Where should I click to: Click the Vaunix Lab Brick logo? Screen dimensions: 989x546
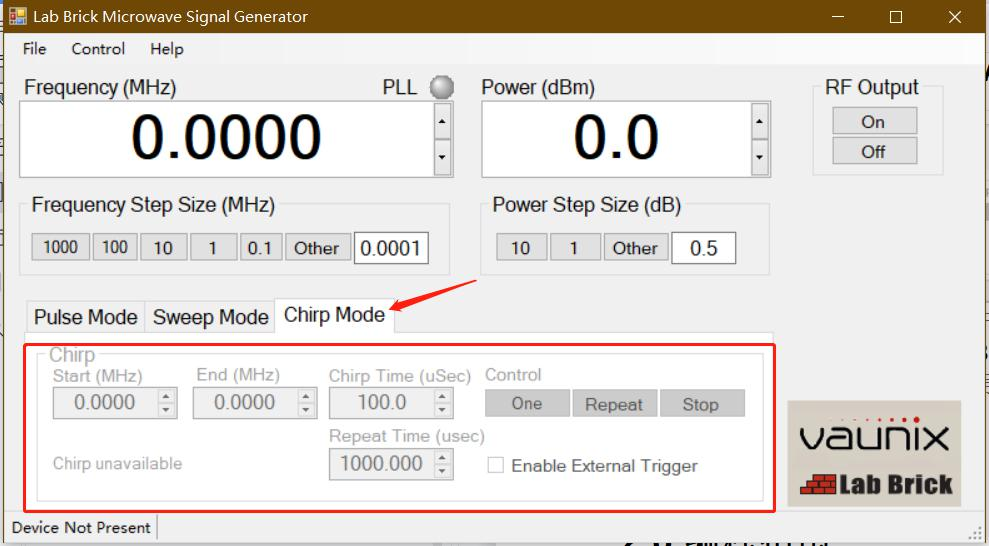874,453
